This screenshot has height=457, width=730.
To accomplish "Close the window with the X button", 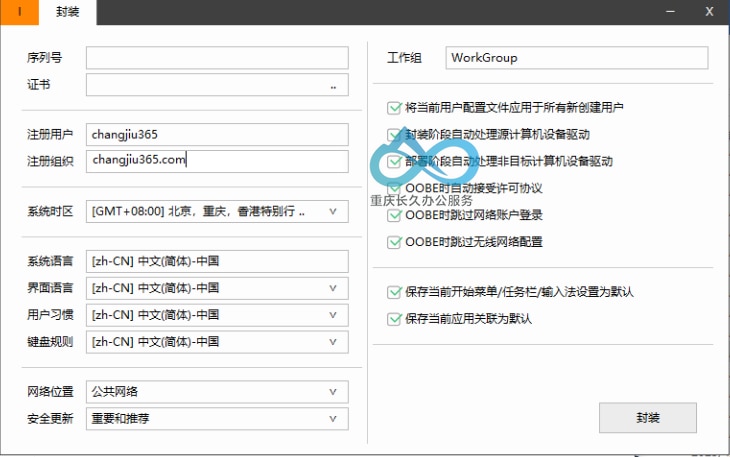I will click(709, 12).
